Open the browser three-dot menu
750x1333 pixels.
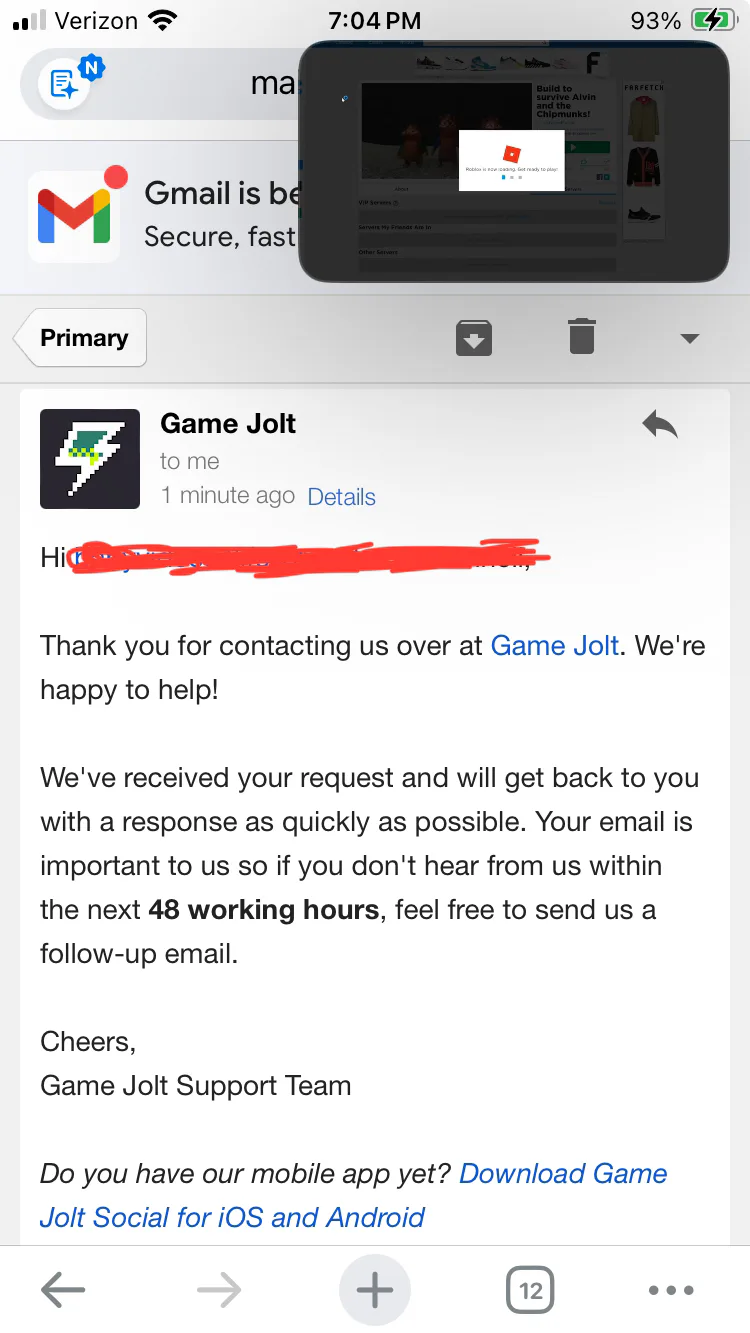[671, 1290]
